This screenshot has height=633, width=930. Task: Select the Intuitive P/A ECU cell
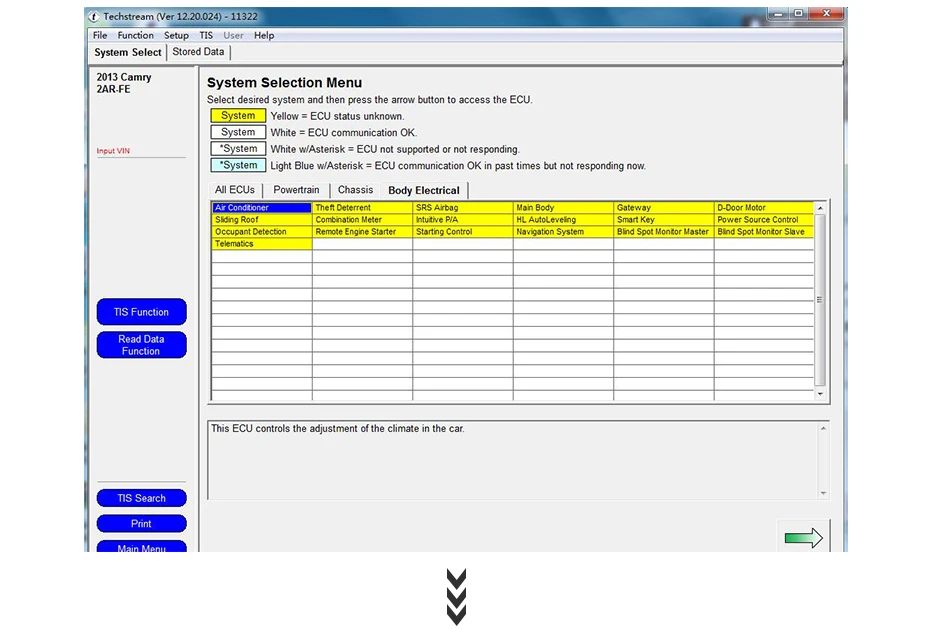463,220
